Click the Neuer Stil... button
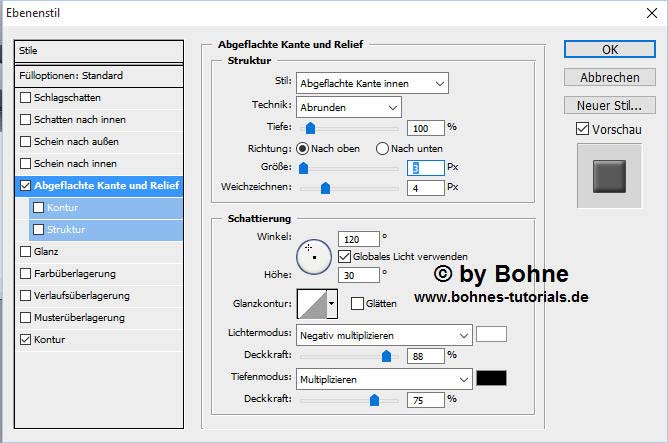668x443 pixels. point(609,106)
